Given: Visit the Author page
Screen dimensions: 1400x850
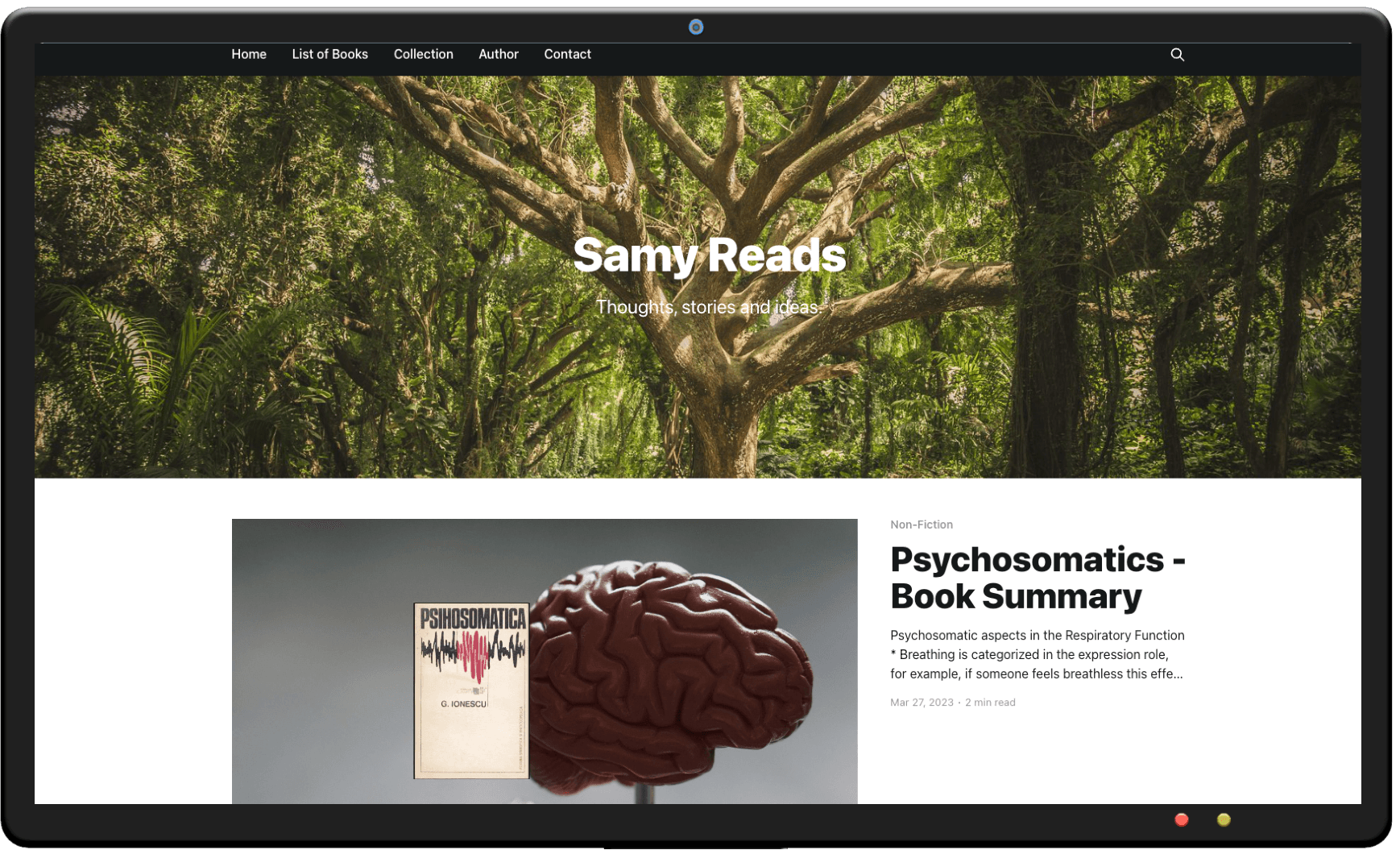Looking at the screenshot, I should pyautogui.click(x=499, y=54).
